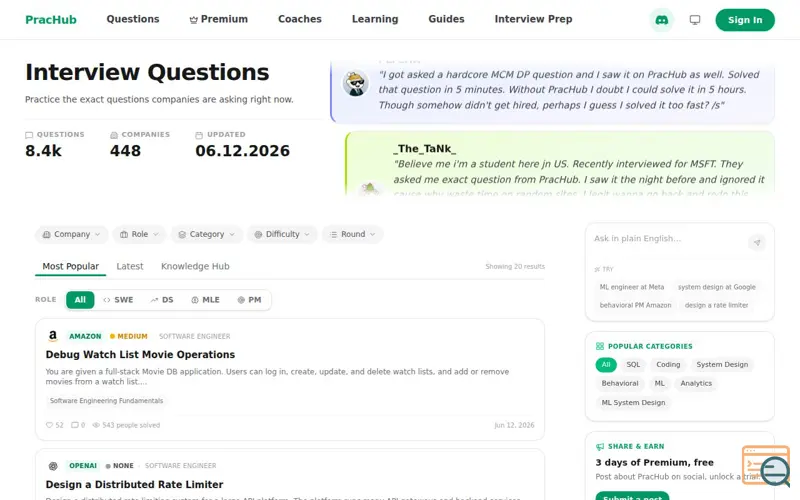Try 'behavioral PM Amazon' suggestion
Viewport: 800px width, 500px height.
pyautogui.click(x=635, y=305)
